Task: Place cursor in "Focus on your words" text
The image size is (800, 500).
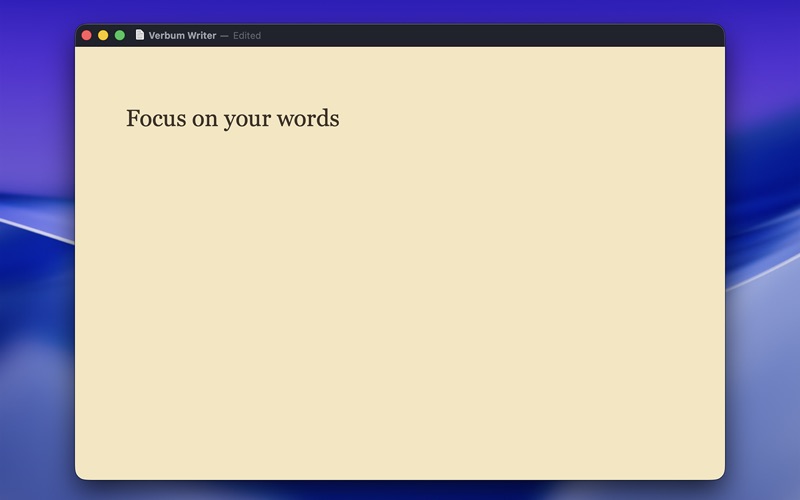Action: tap(233, 118)
